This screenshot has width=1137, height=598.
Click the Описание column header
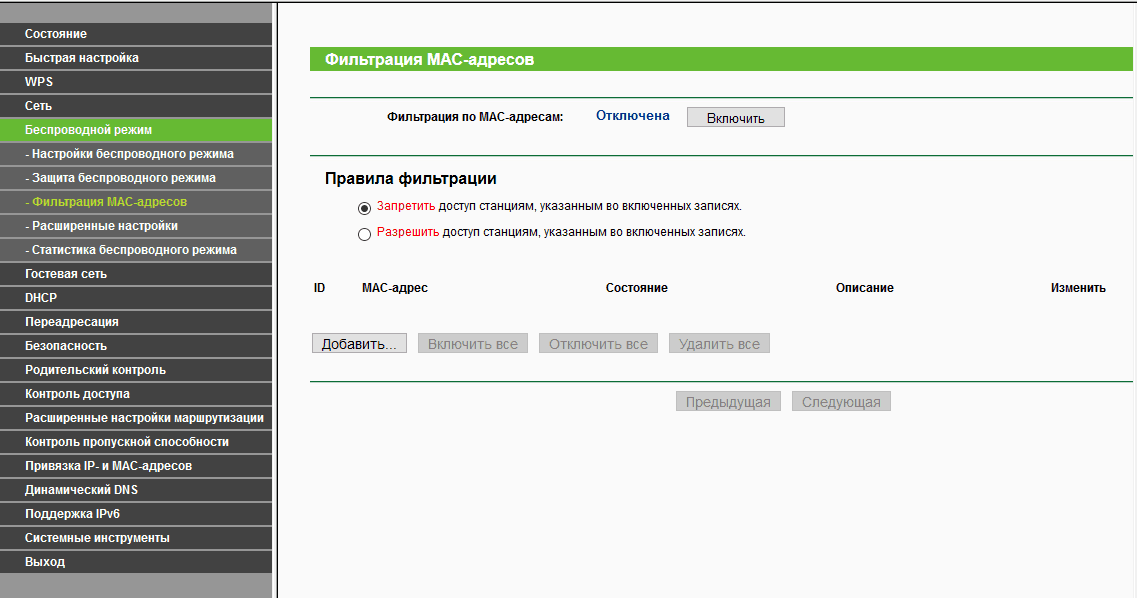(864, 288)
